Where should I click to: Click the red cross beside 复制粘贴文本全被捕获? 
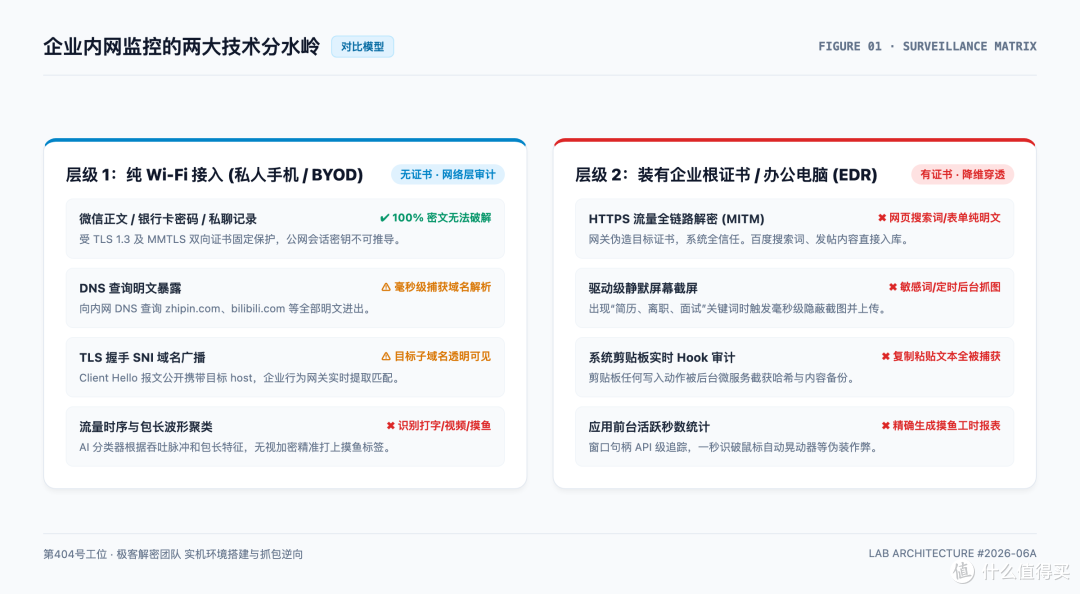tap(886, 357)
